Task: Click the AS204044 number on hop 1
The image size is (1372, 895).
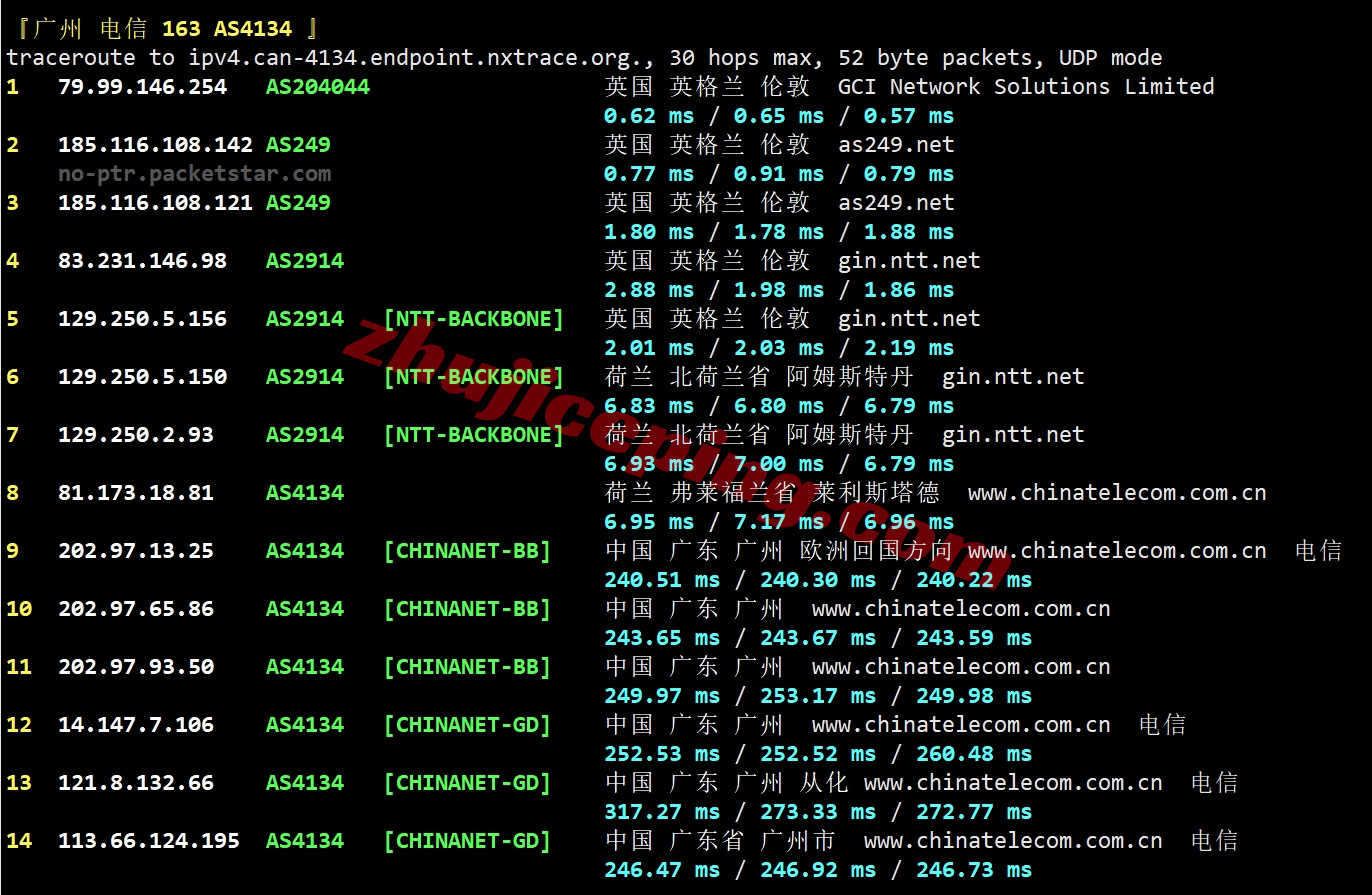Action: coord(317,87)
